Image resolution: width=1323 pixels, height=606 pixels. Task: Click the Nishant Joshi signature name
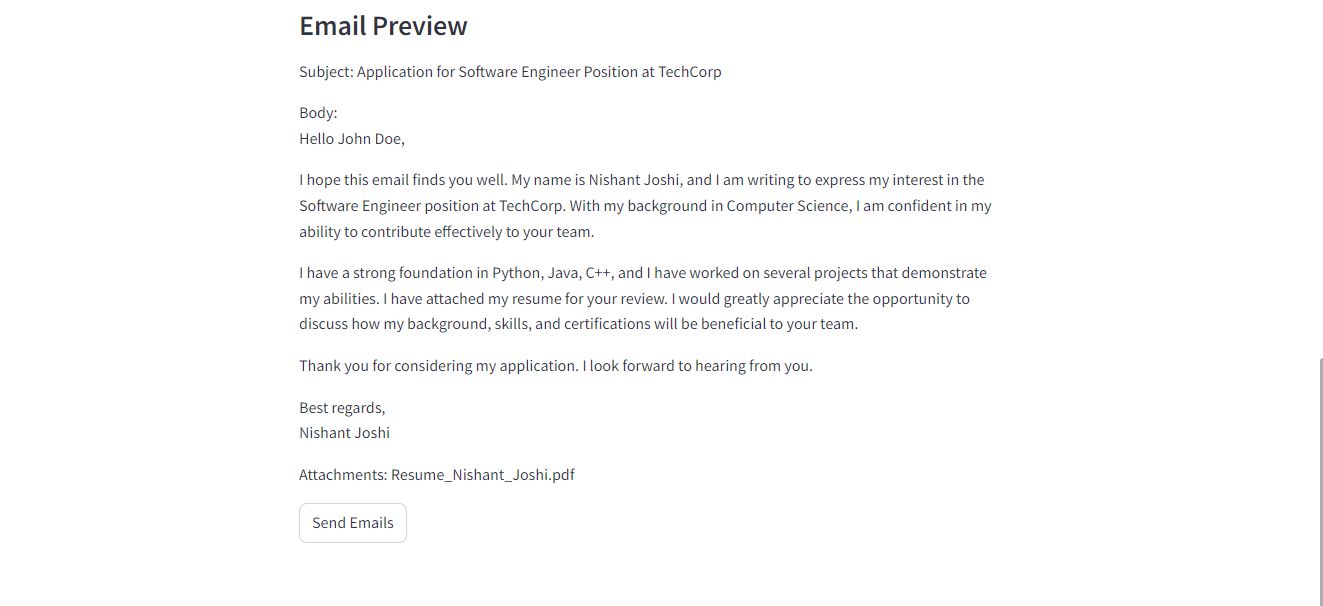click(344, 433)
